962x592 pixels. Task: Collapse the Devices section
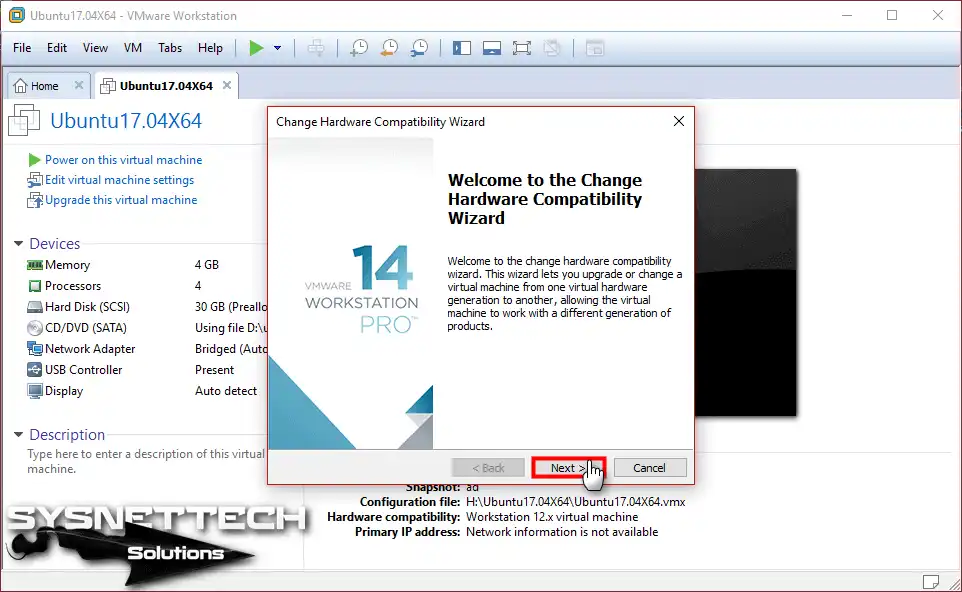18,244
